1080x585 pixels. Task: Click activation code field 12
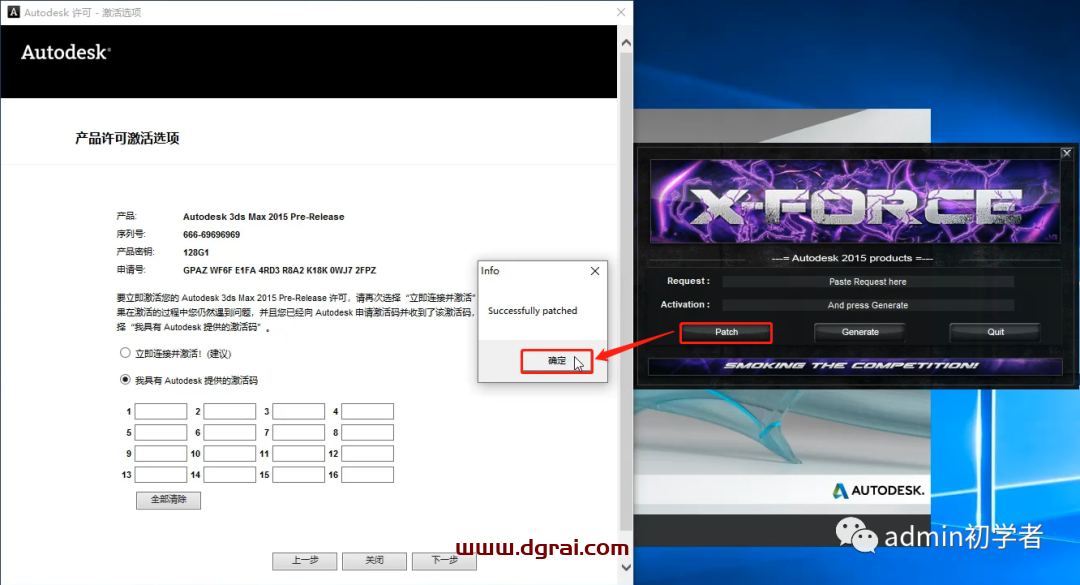[367, 453]
